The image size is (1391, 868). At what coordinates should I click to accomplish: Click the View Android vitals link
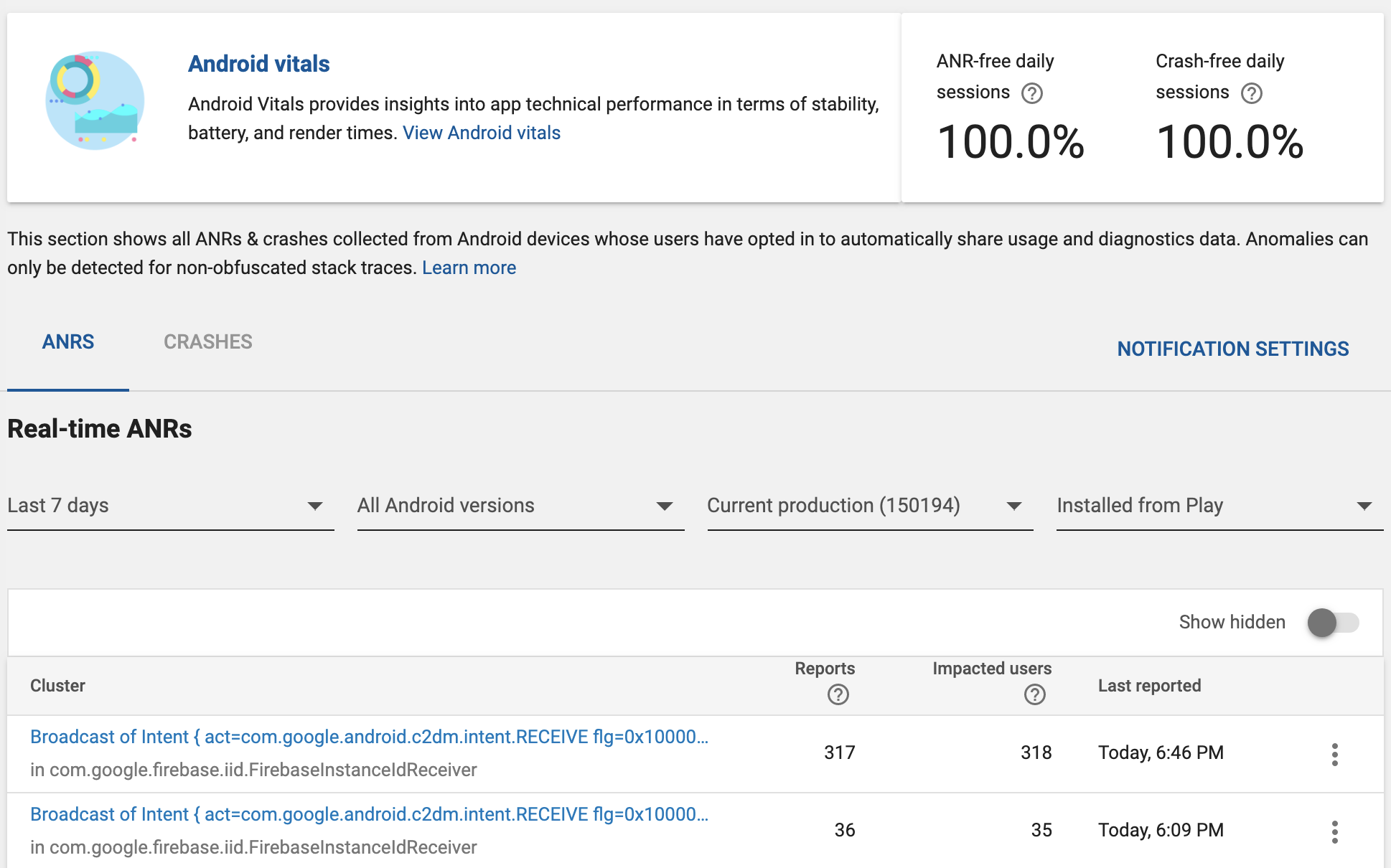tap(481, 133)
